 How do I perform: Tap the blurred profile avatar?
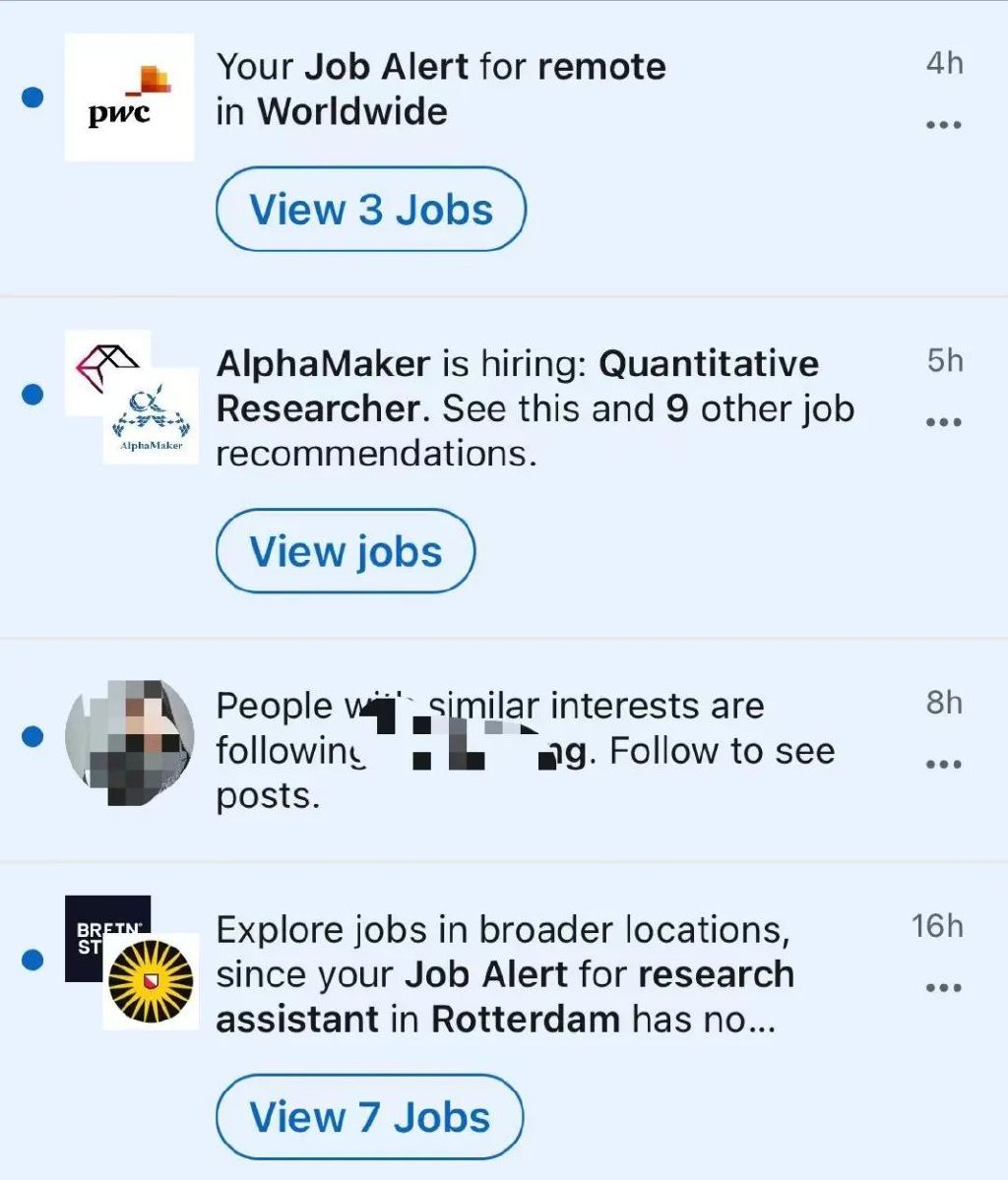pos(129,741)
